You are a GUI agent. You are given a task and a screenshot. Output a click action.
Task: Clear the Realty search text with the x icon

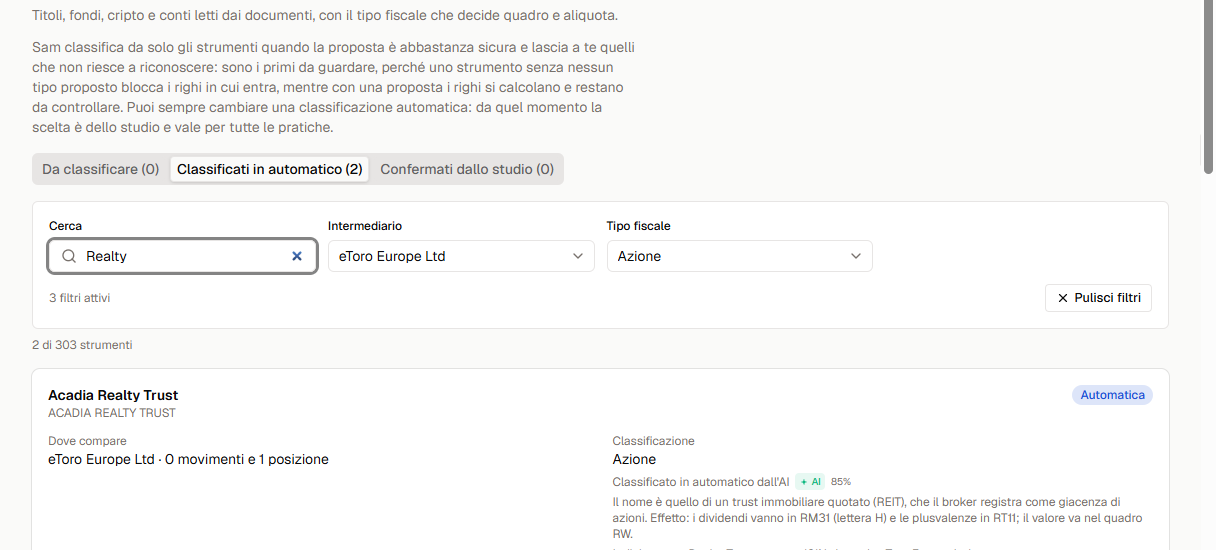296,256
